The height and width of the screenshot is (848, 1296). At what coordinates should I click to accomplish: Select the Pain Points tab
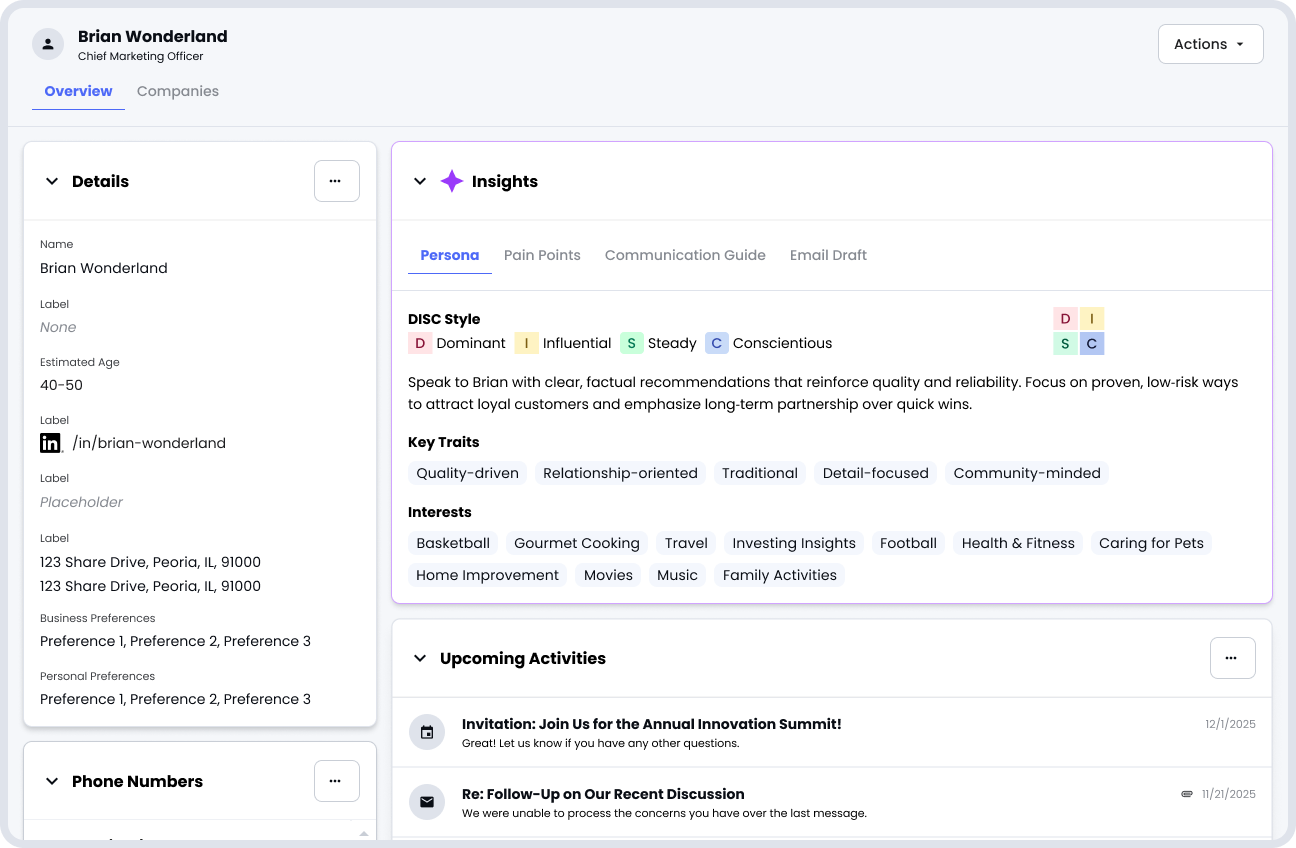(x=542, y=255)
